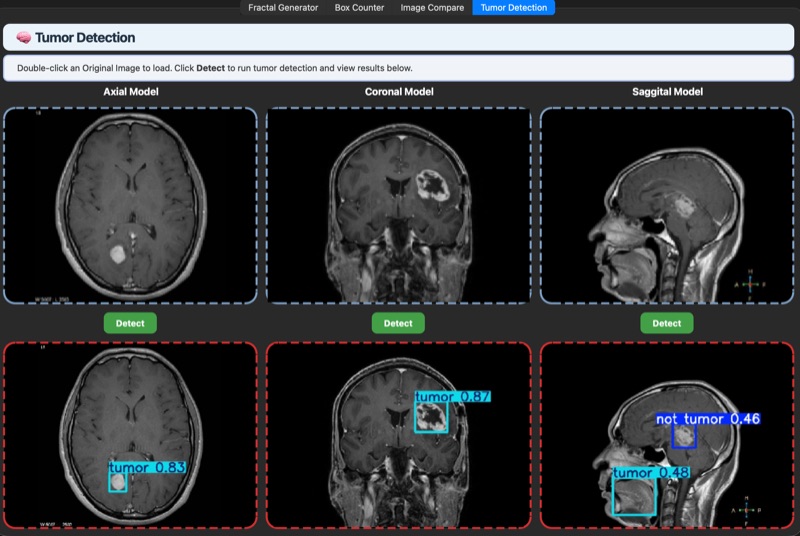Image resolution: width=800 pixels, height=536 pixels.
Task: Click the Saggital detection result image
Action: (667, 435)
